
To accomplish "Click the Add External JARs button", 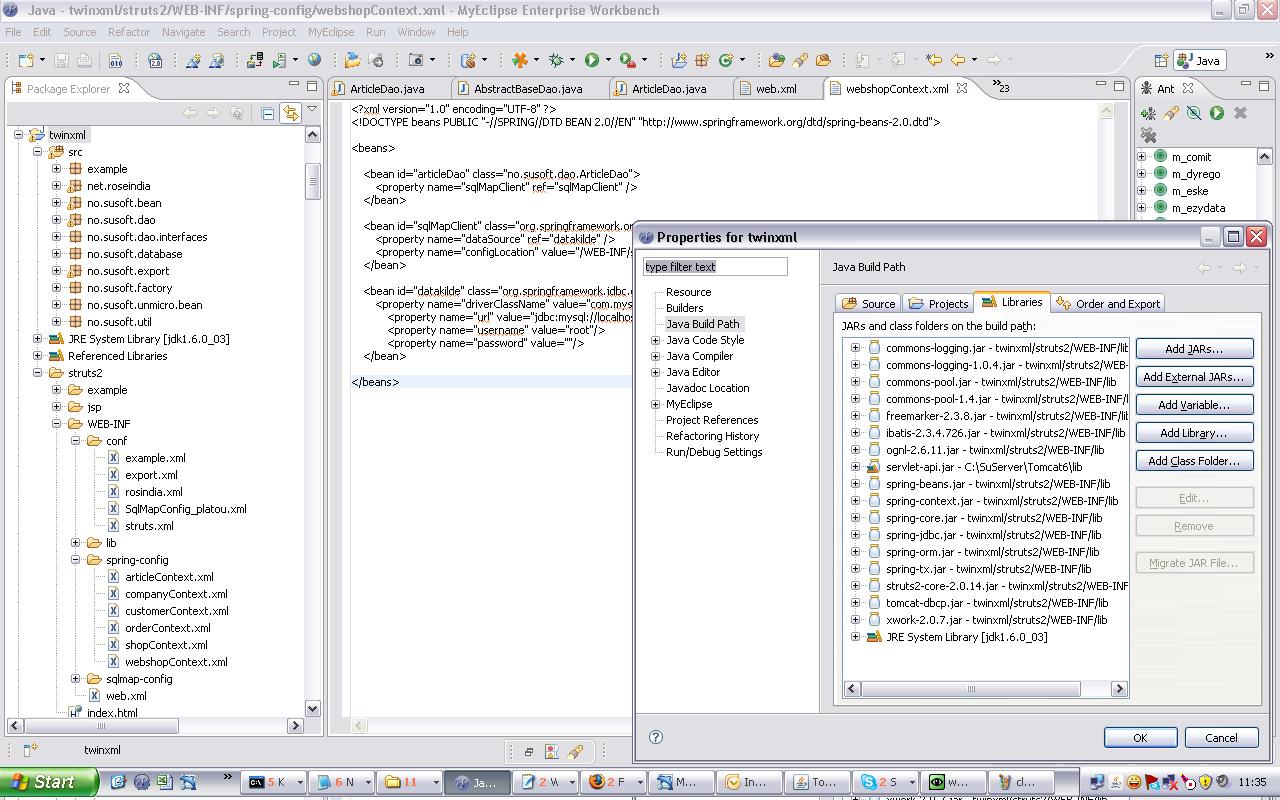I will pyautogui.click(x=1193, y=377).
